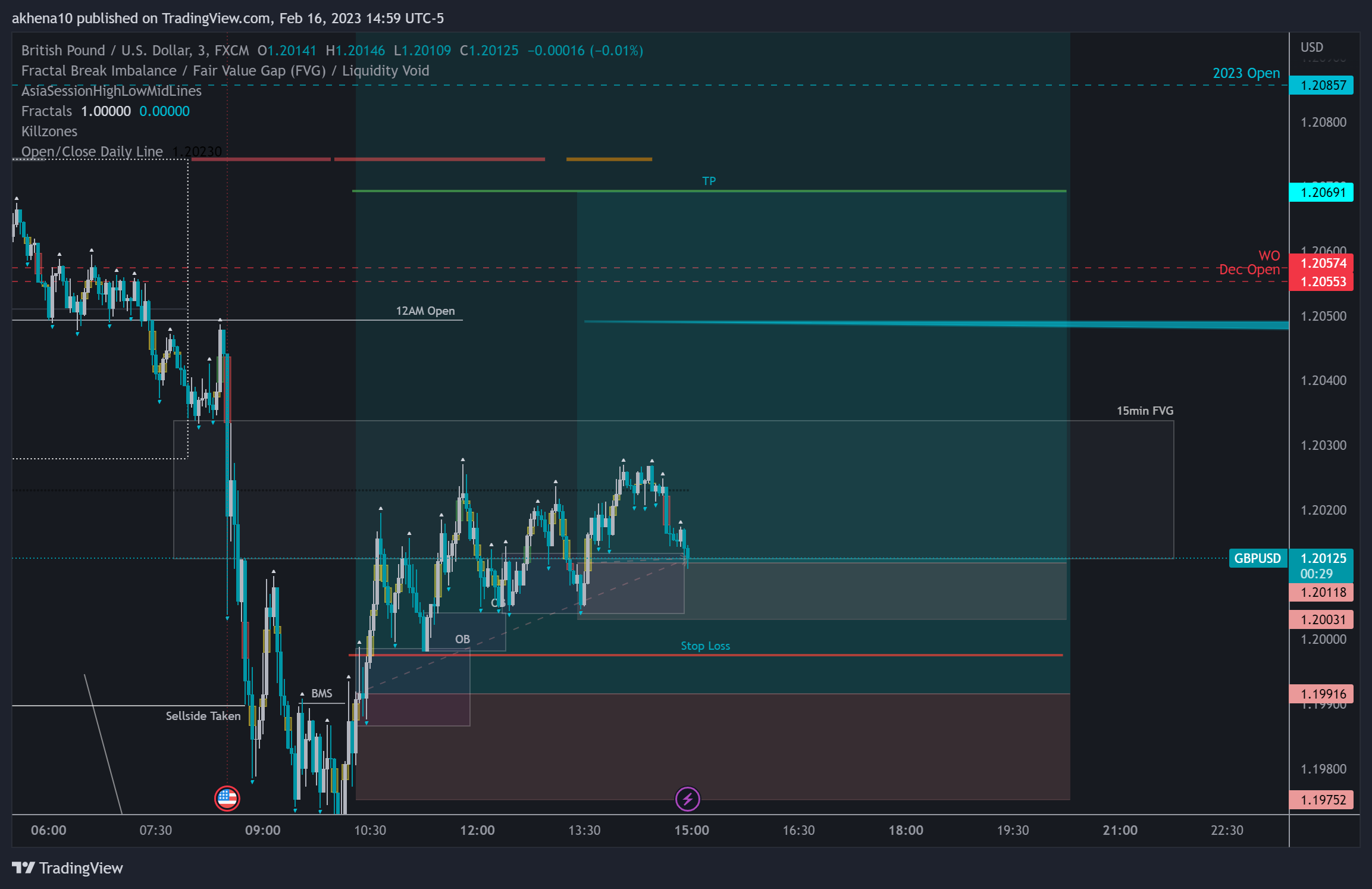Click the price tag 1.20118
The width and height of the screenshot is (1372, 889).
click(1321, 592)
